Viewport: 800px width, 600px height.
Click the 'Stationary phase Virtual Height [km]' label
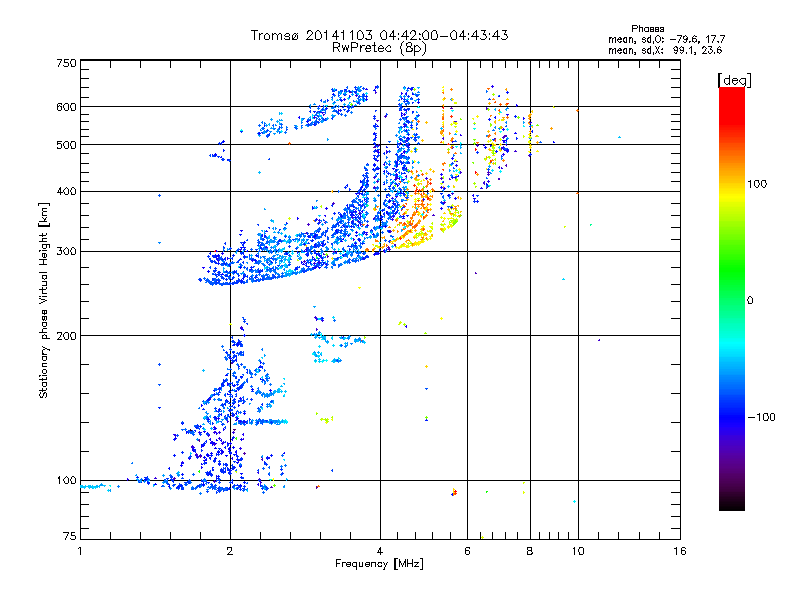43,300
